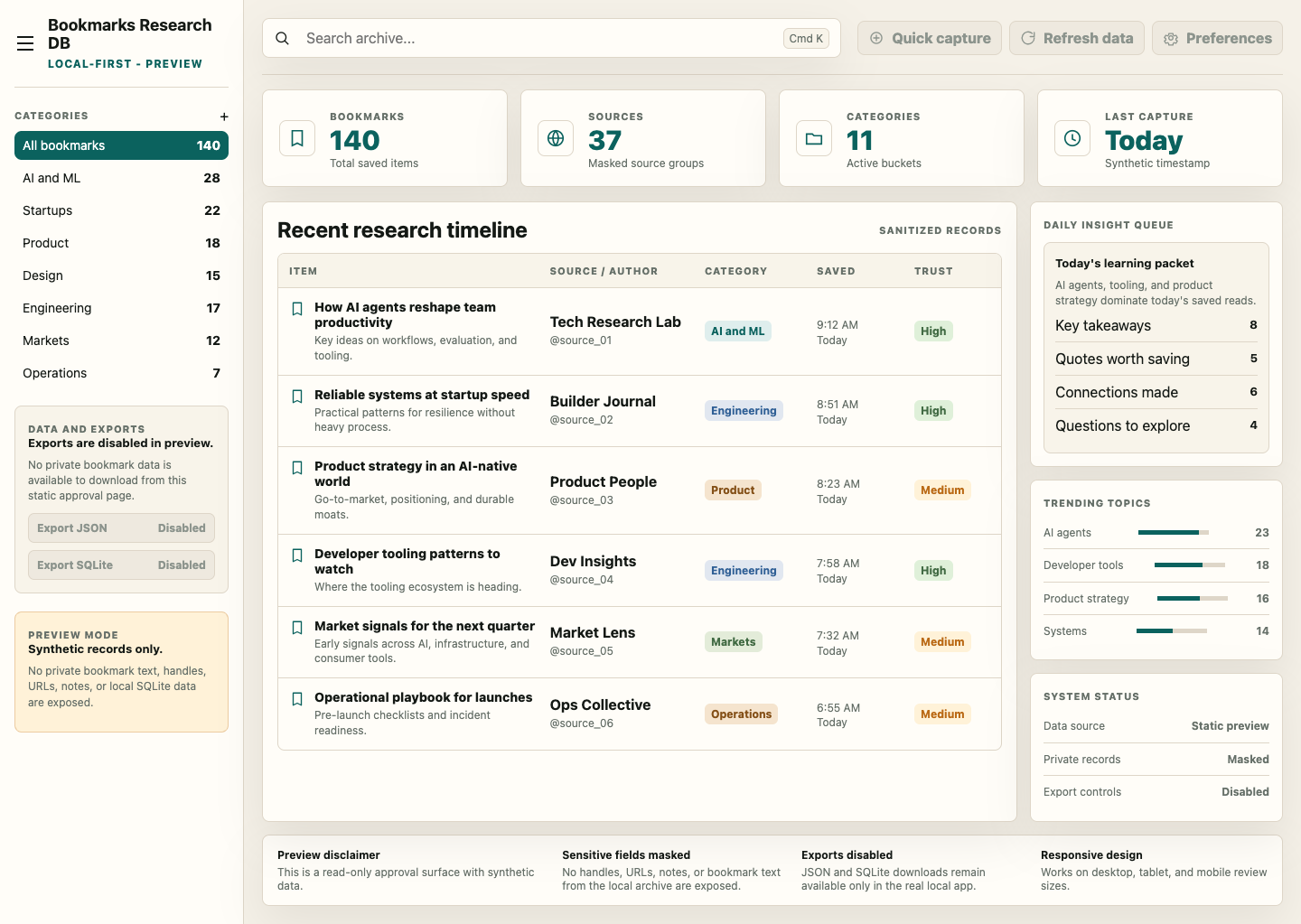Click the Developer tools trending bar

(1190, 565)
